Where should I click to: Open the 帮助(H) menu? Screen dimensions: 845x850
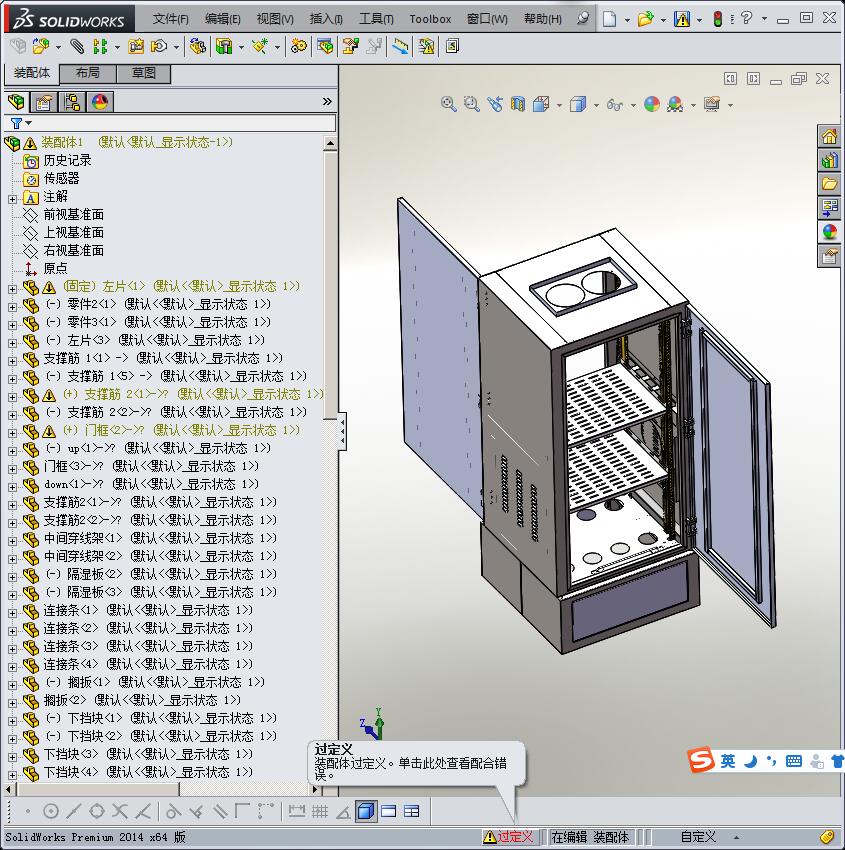point(543,19)
